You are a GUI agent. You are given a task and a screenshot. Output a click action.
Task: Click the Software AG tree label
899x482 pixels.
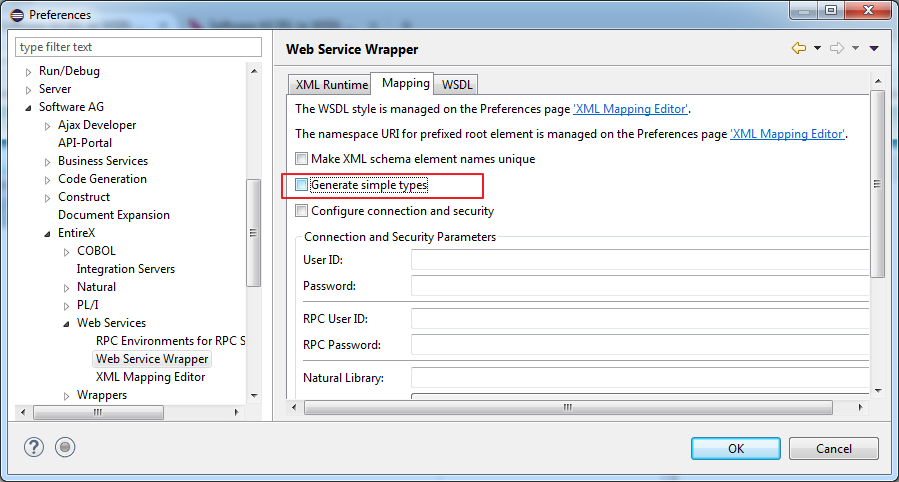[71, 107]
